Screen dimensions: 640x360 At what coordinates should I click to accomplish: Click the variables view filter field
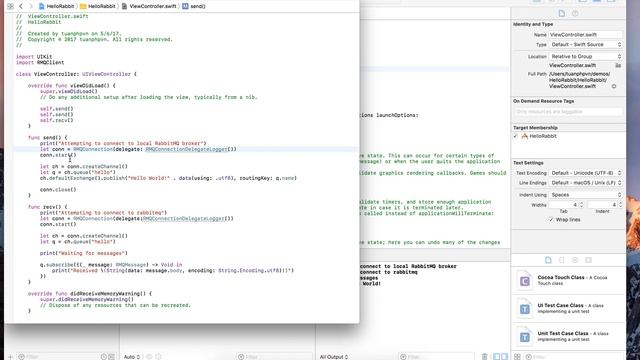(x=274, y=357)
